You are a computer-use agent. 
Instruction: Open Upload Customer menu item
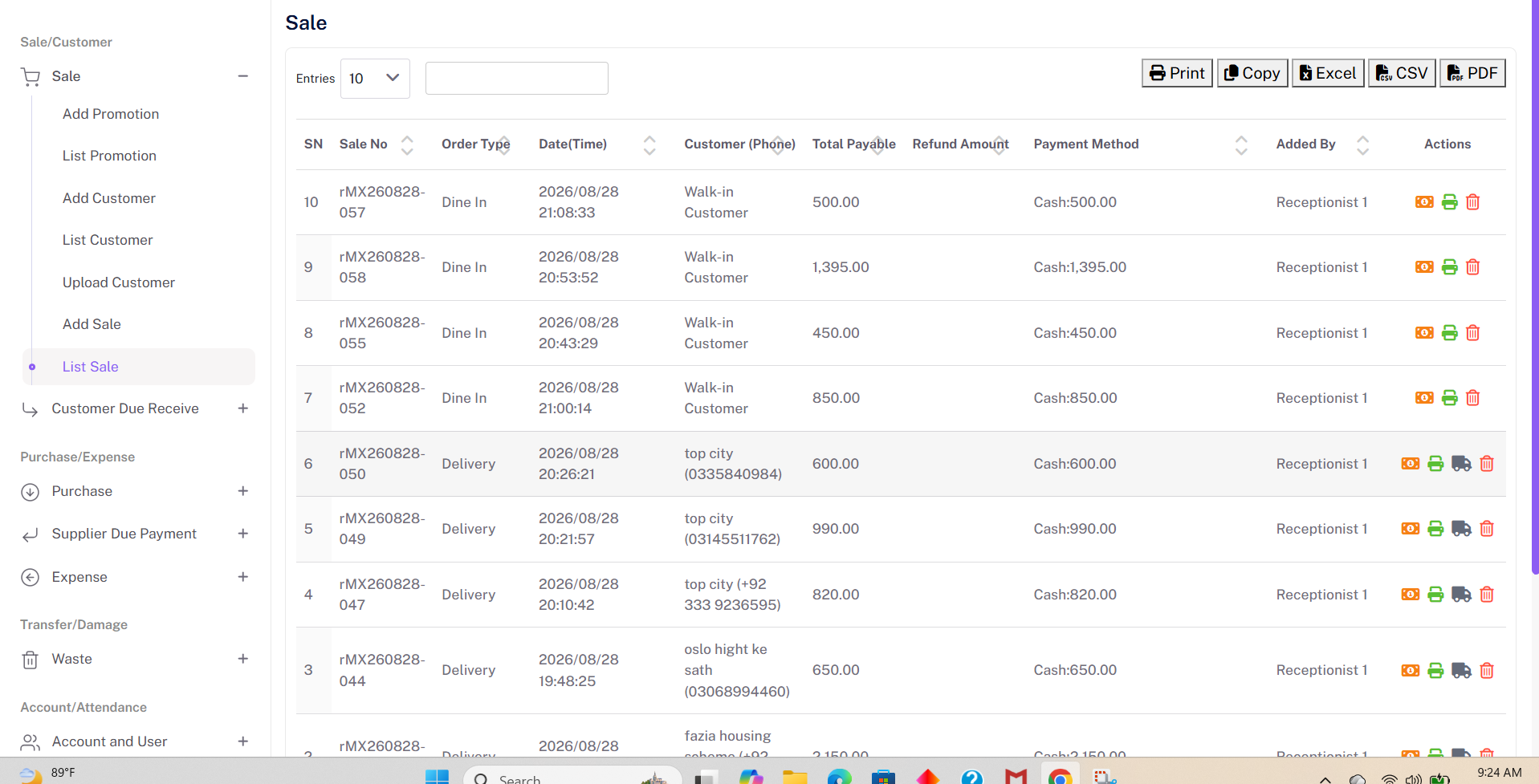(119, 282)
